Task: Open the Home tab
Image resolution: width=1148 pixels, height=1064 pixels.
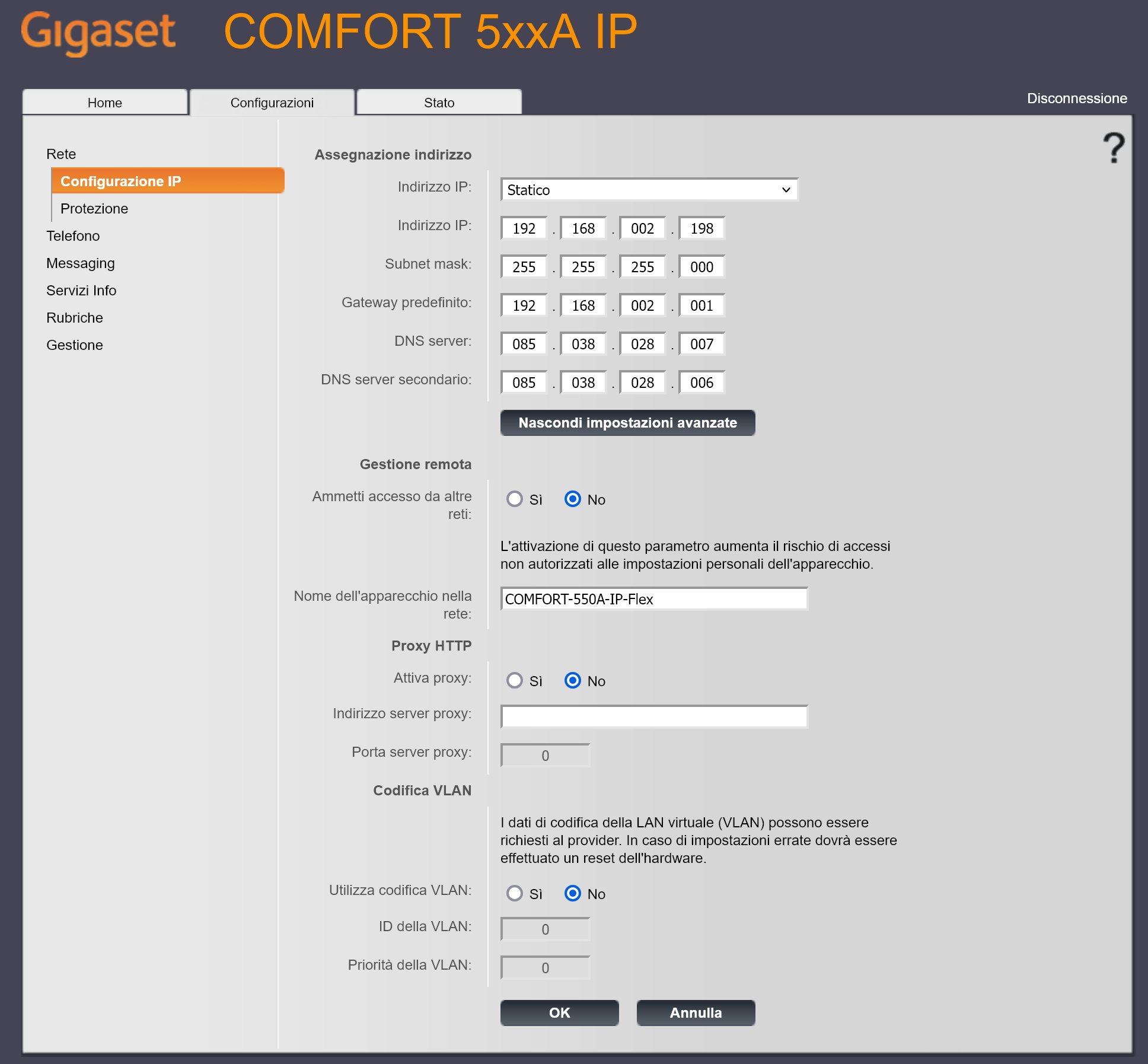Action: pos(105,103)
